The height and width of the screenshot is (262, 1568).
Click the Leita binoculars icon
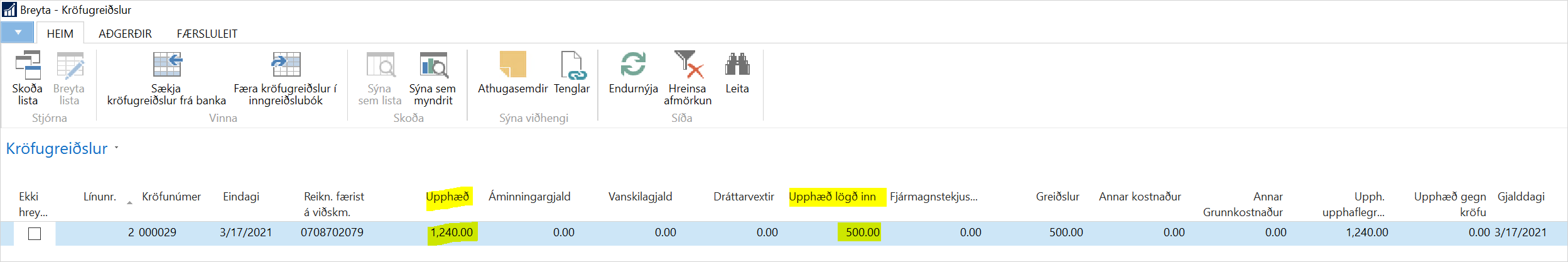coord(737,65)
